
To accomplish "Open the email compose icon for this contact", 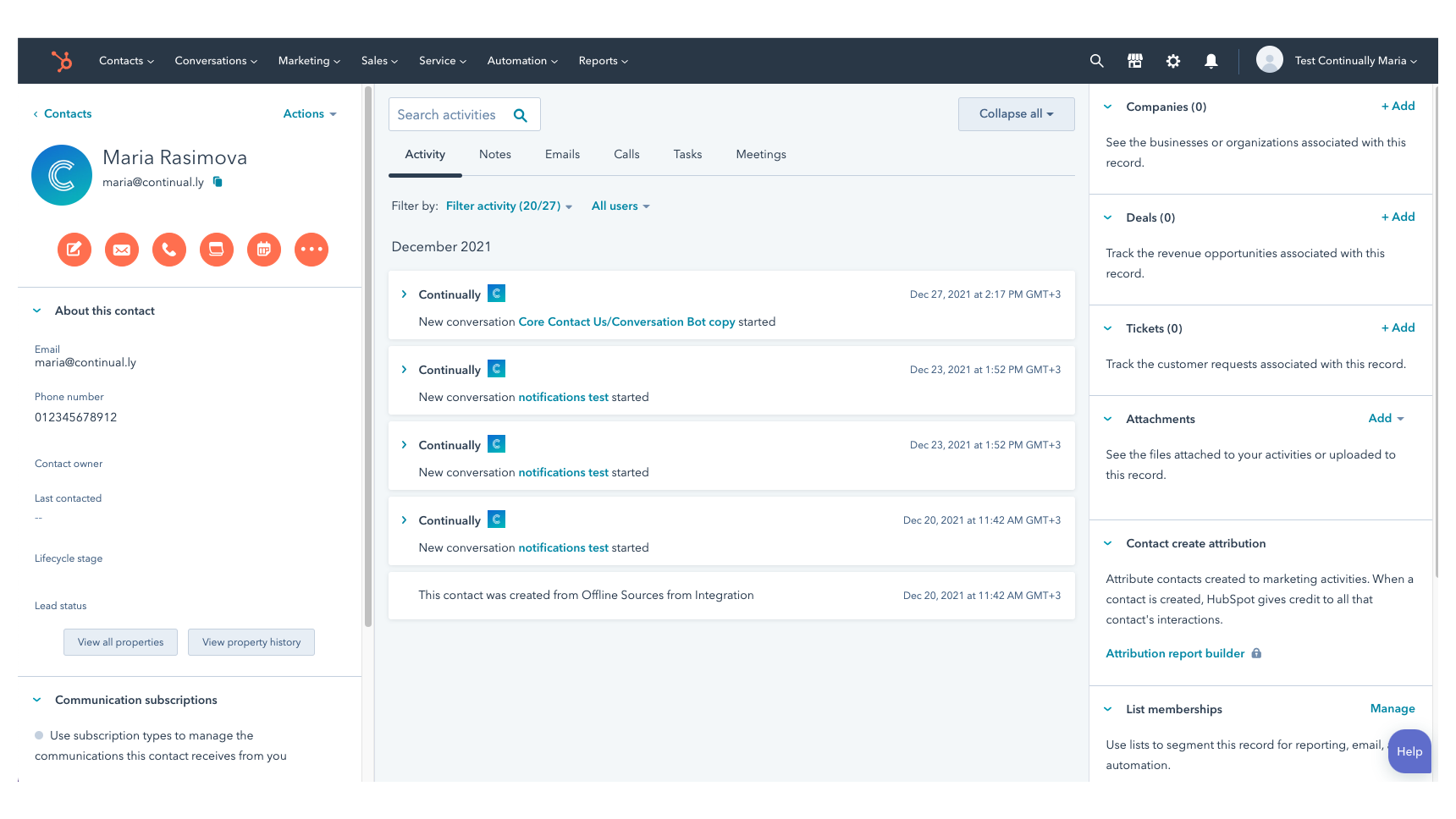I will point(122,250).
